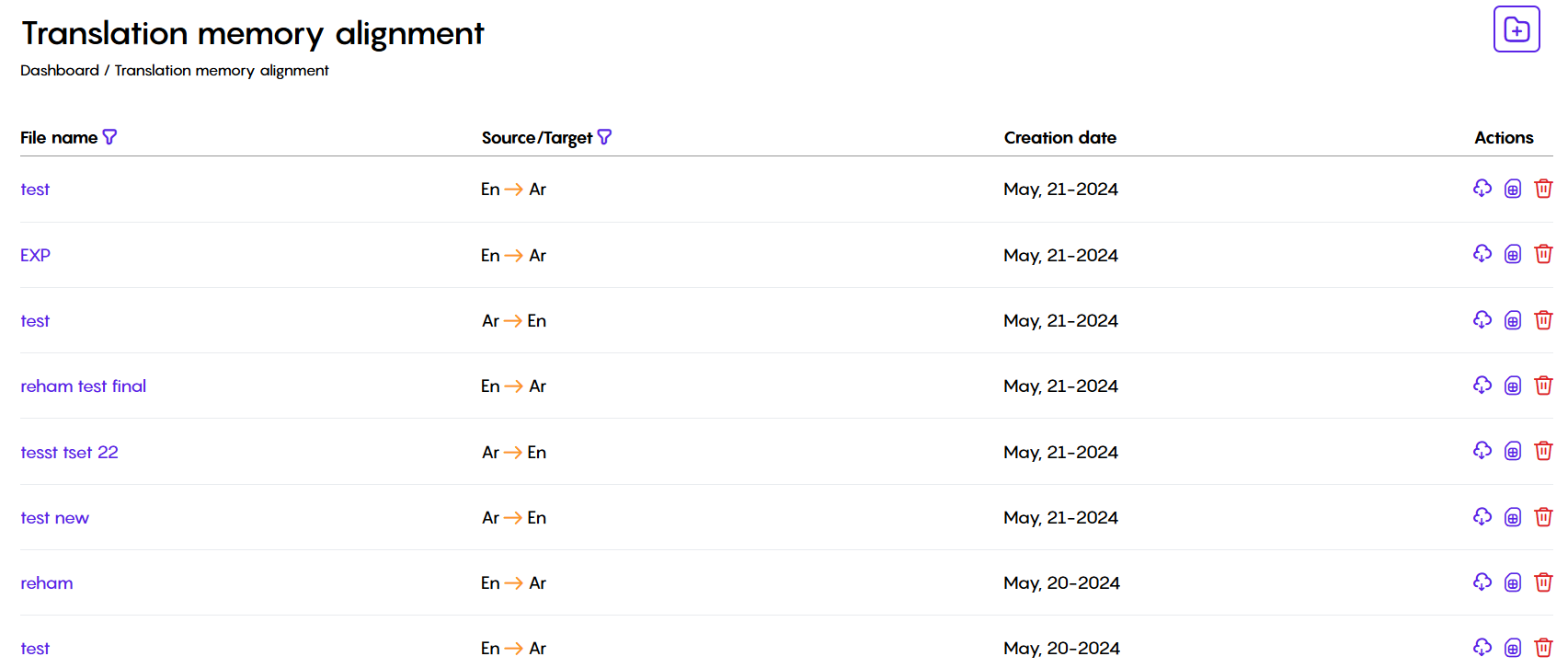Download the test new file

pos(1482,517)
